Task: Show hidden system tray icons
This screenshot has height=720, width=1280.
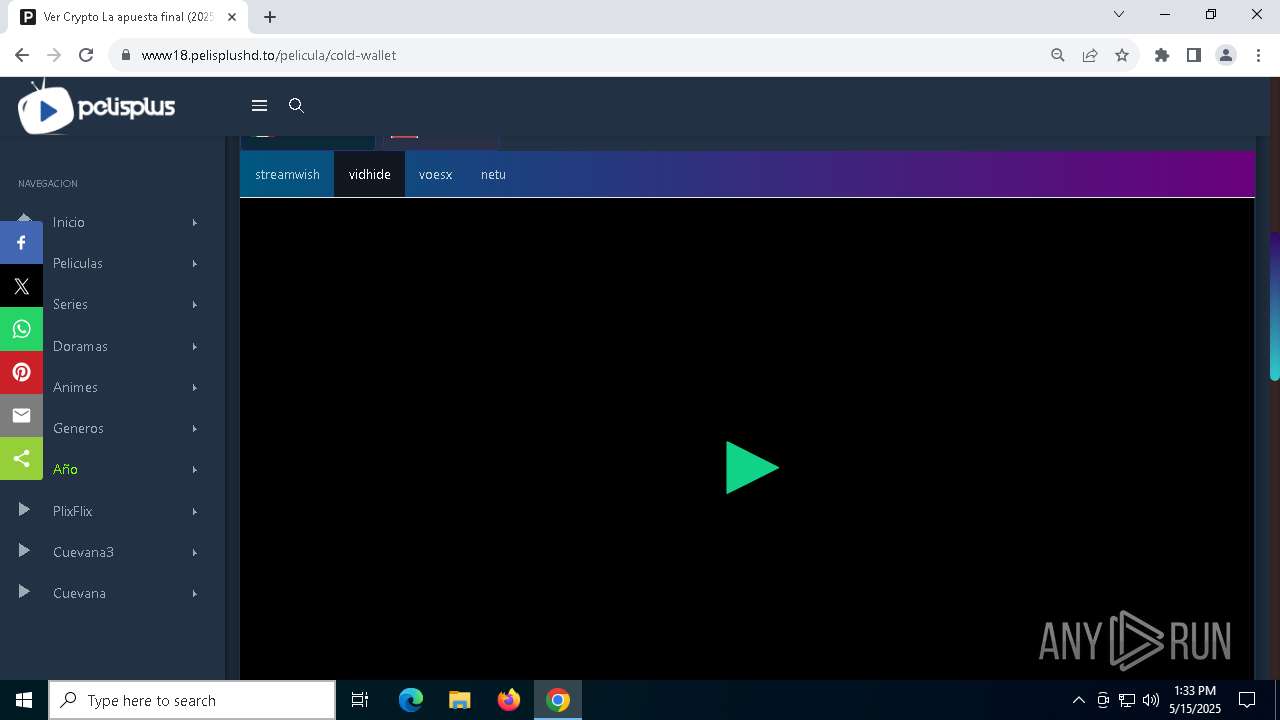Action: pyautogui.click(x=1078, y=700)
